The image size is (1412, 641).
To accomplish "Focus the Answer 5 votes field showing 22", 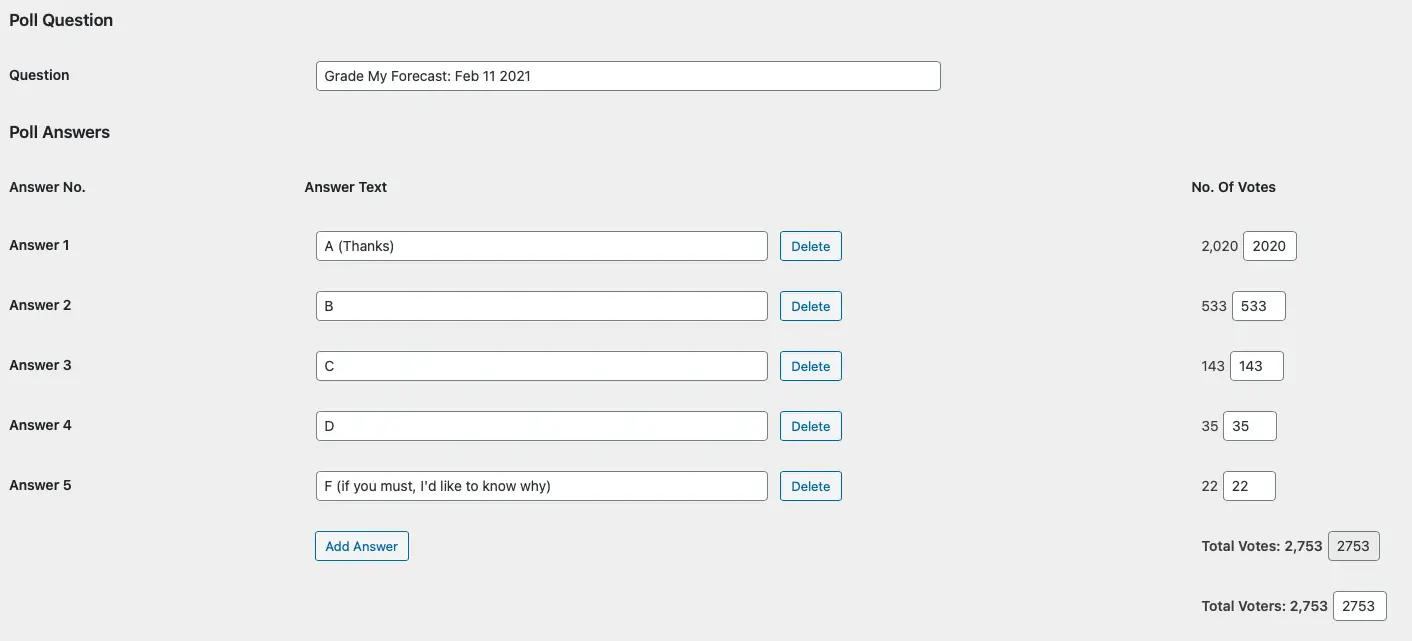I will [1249, 486].
